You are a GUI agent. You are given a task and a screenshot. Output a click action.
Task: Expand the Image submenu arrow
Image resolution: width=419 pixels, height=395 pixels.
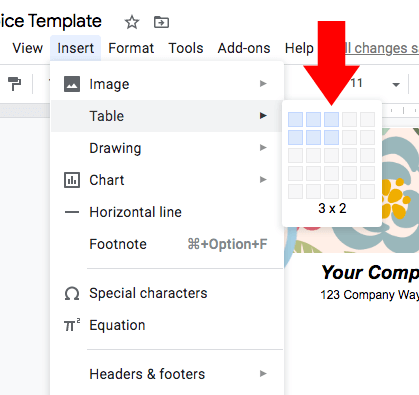pos(263,84)
